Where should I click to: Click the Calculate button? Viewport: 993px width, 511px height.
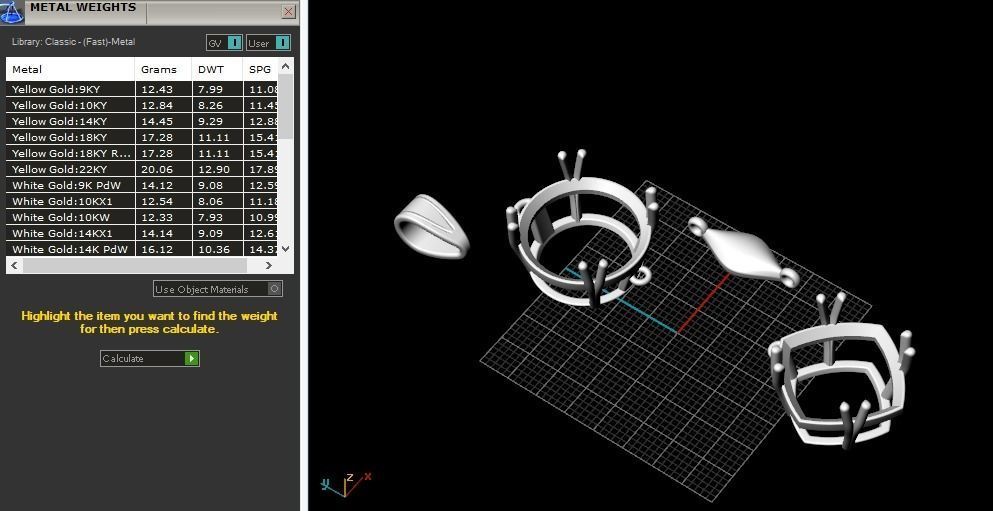(x=149, y=358)
